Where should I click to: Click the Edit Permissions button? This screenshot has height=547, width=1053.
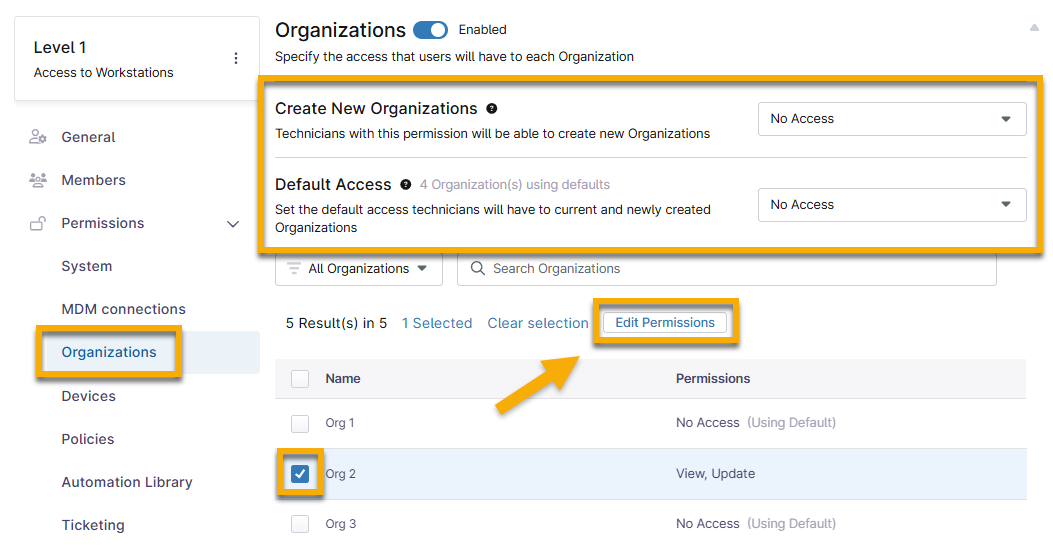(x=665, y=323)
